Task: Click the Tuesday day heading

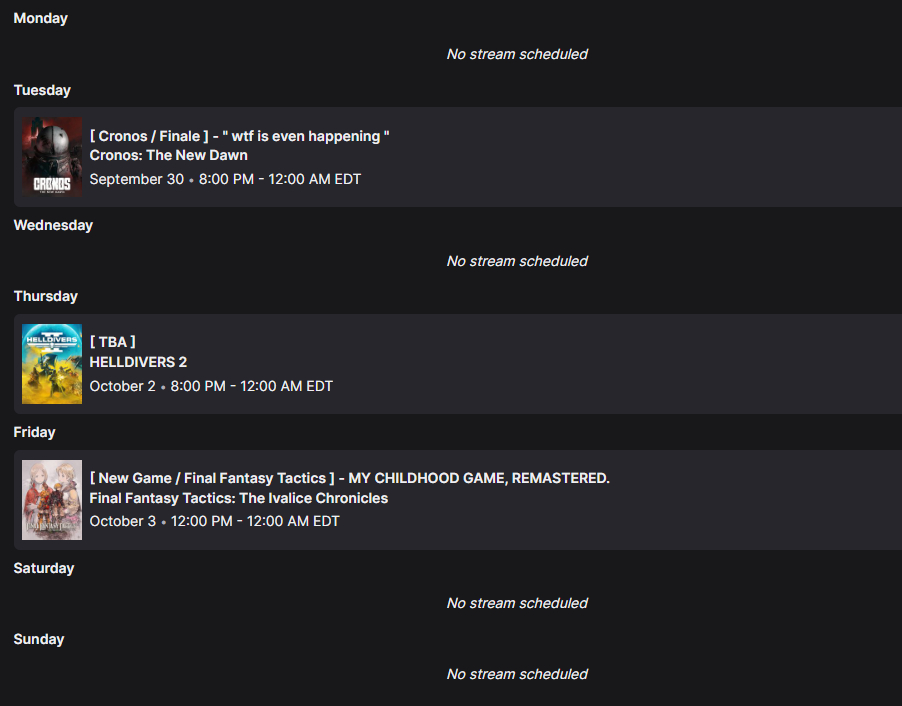Action: (x=42, y=90)
